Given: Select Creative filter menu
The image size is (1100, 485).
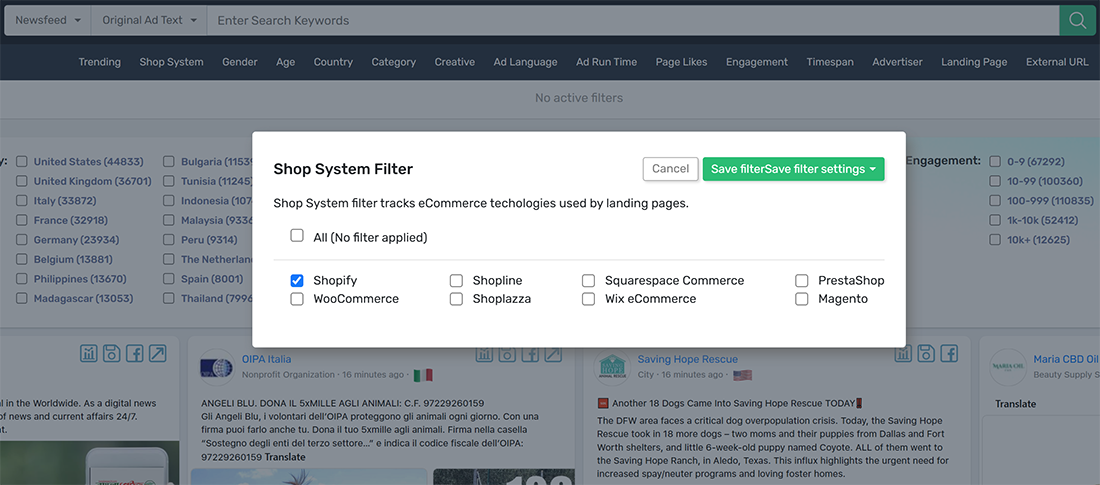Looking at the screenshot, I should pos(455,62).
